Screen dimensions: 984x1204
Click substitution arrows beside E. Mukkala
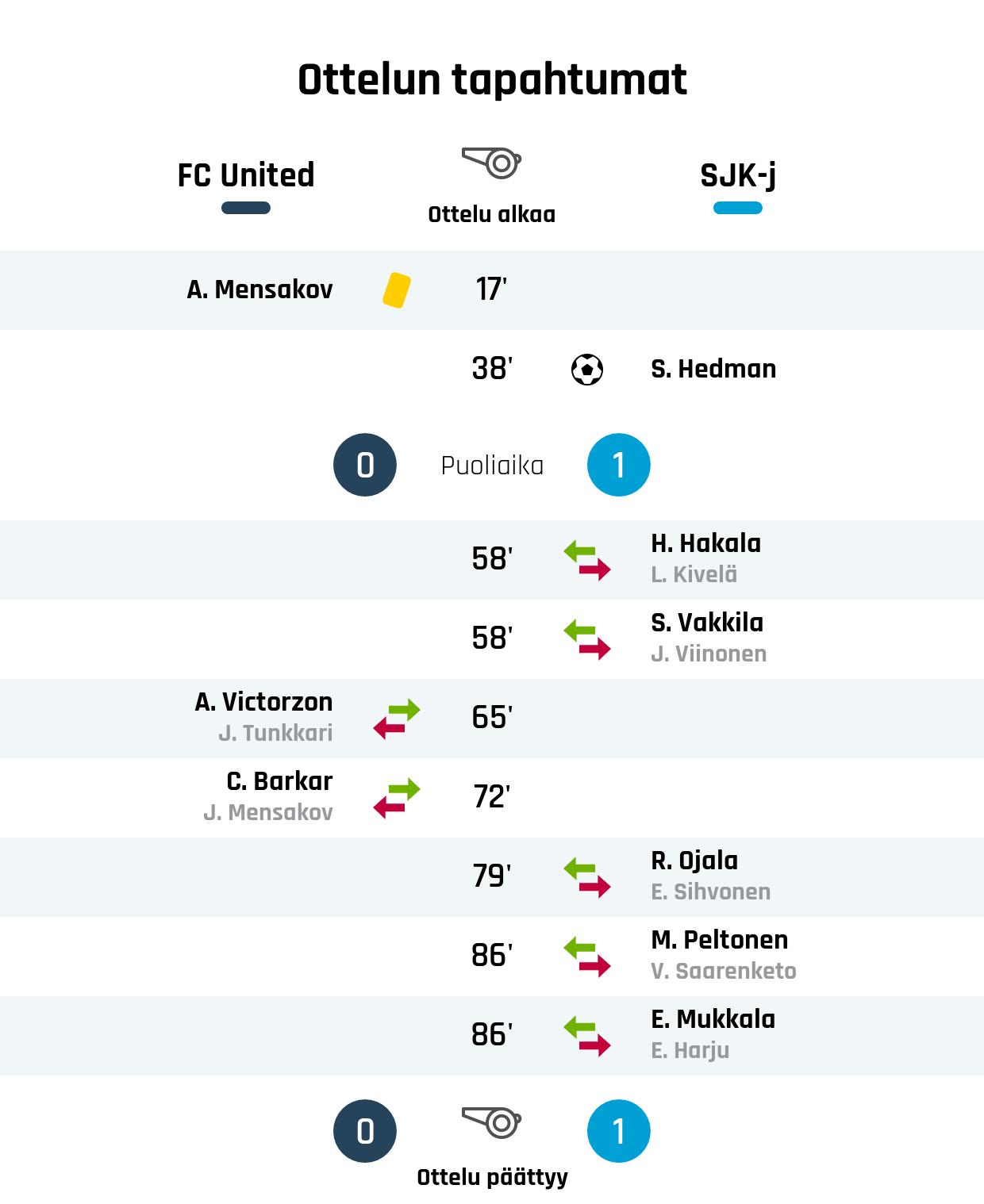point(587,1036)
